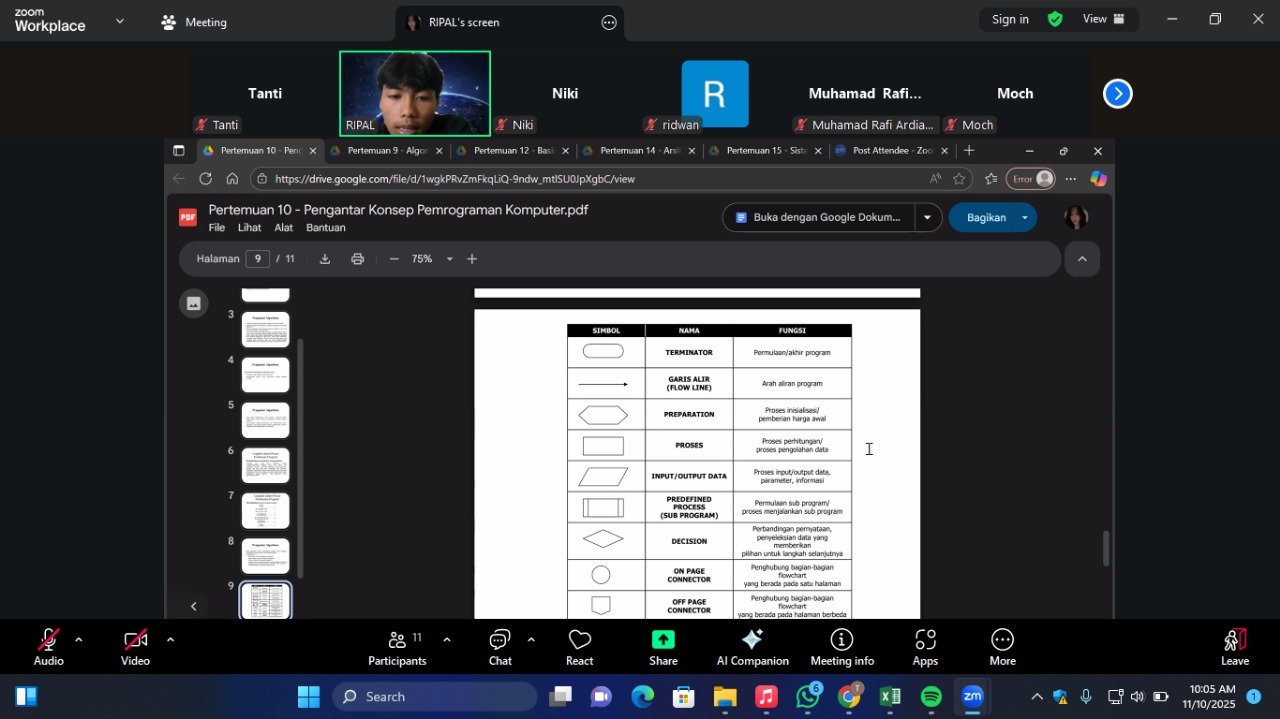Image resolution: width=1280 pixels, height=719 pixels.
Task: Expand the audio options arrow
Action: tap(79, 640)
